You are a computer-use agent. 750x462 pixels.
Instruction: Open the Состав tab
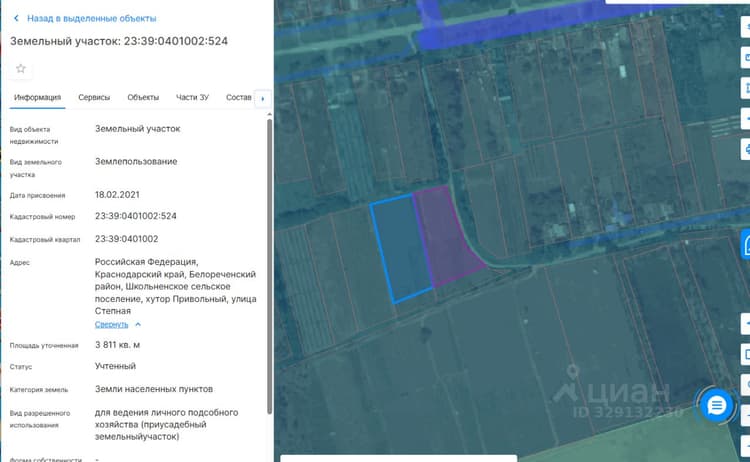239,97
